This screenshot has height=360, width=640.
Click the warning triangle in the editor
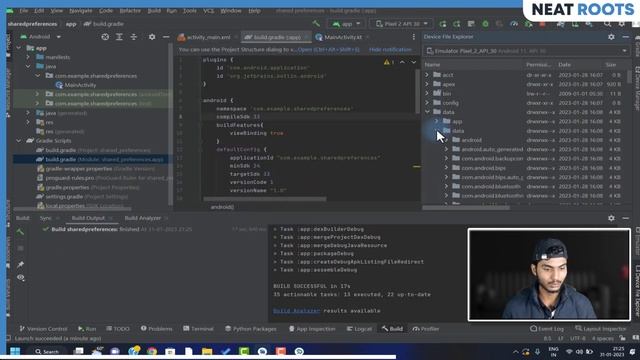pos(387,62)
